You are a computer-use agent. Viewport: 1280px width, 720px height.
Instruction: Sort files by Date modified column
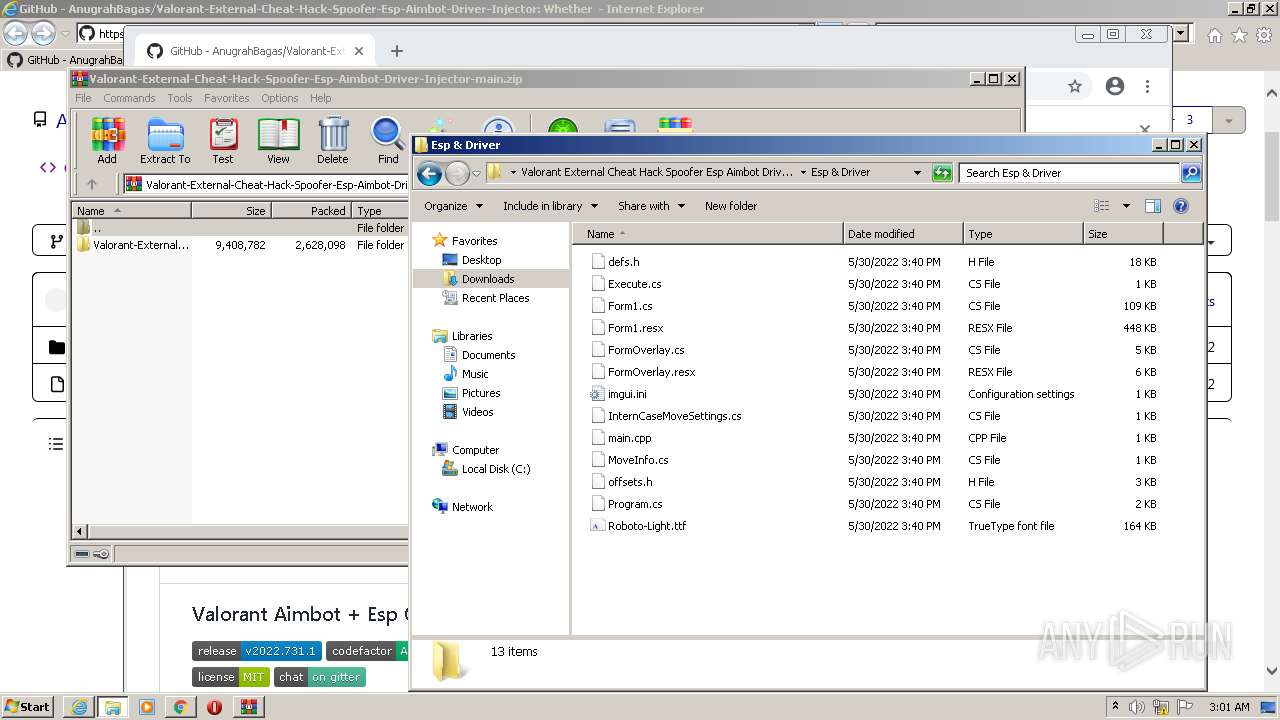coord(903,234)
